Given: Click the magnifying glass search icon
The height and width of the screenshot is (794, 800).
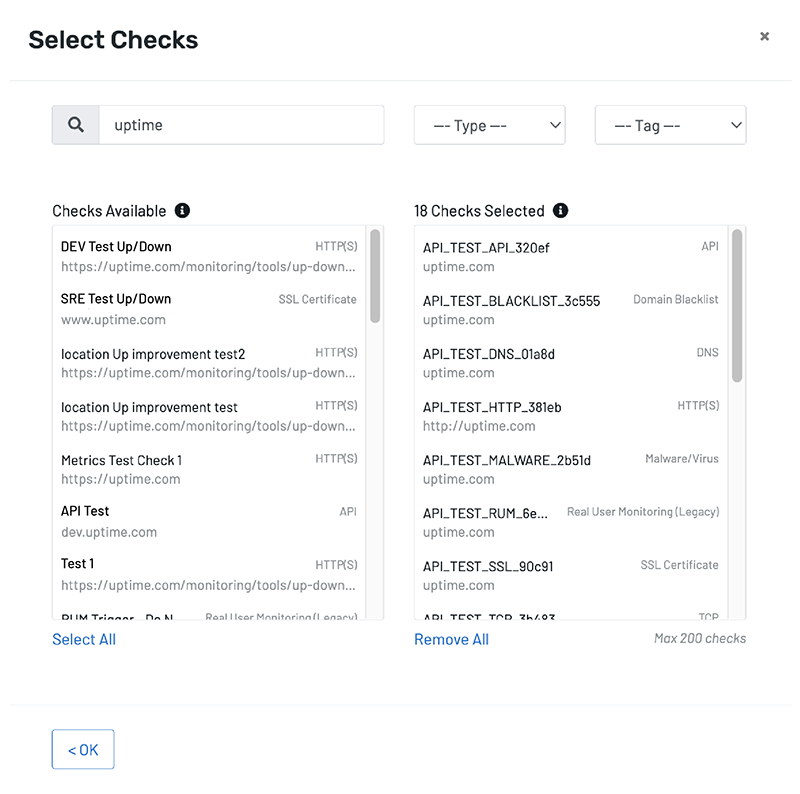Looking at the screenshot, I should (x=76, y=125).
